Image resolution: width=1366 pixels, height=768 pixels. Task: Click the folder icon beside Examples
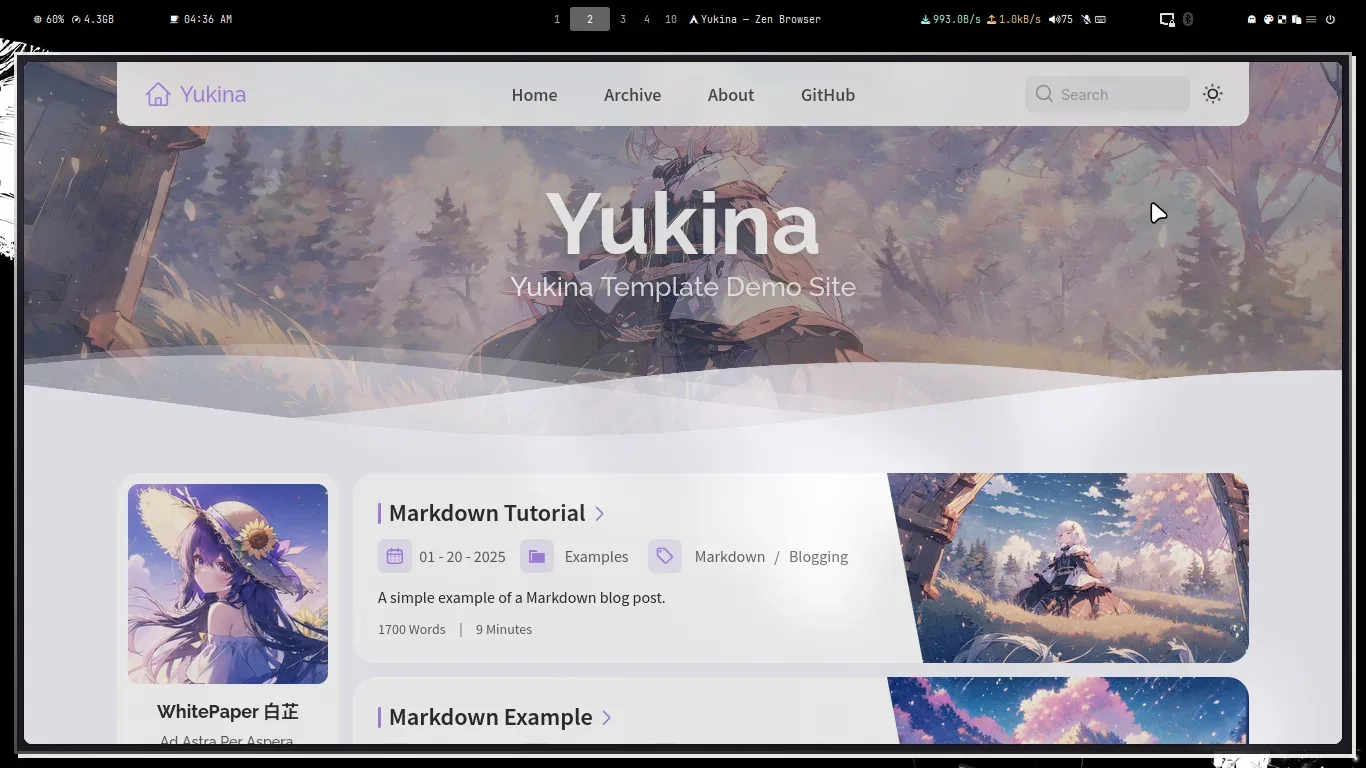(537, 556)
